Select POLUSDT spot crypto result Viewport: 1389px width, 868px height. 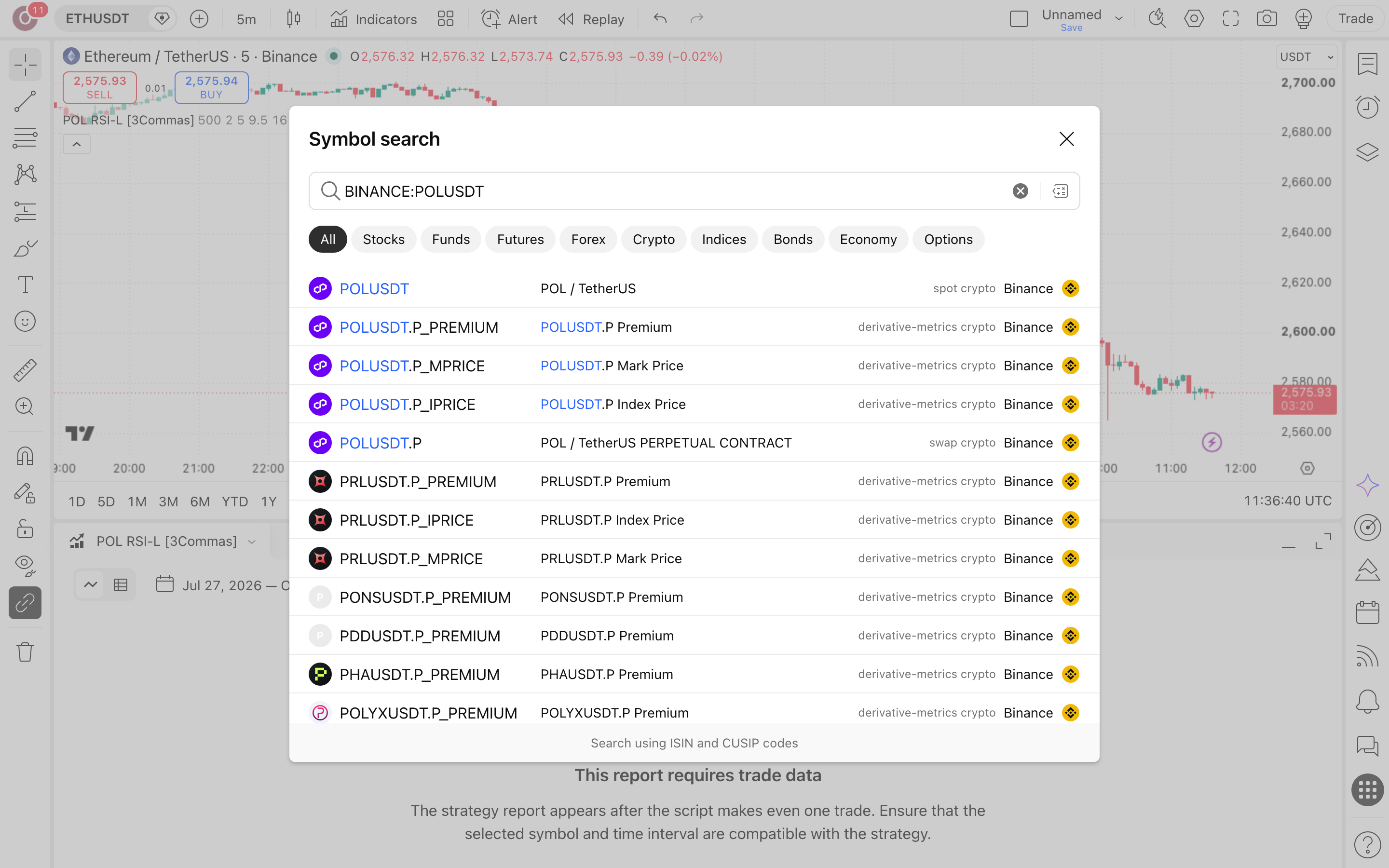click(x=694, y=288)
